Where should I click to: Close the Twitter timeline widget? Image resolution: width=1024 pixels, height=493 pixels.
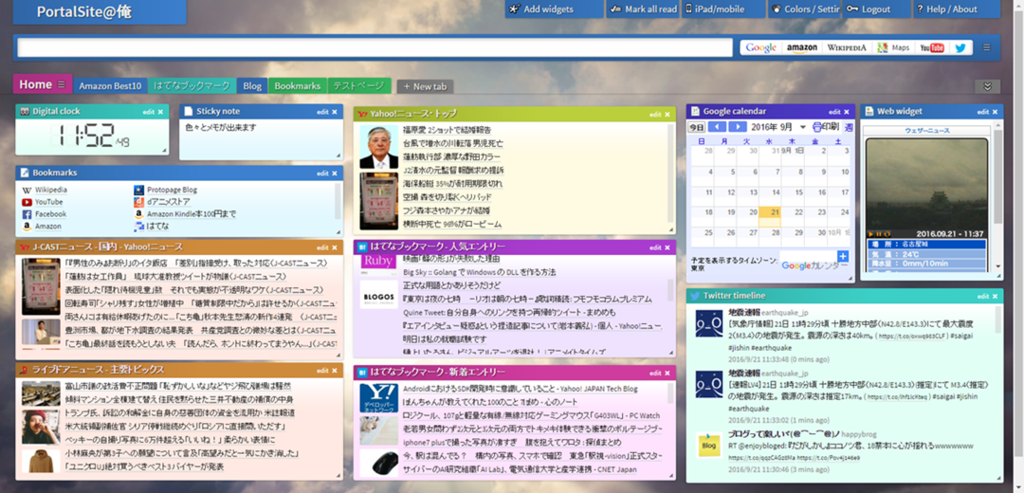pos(995,296)
